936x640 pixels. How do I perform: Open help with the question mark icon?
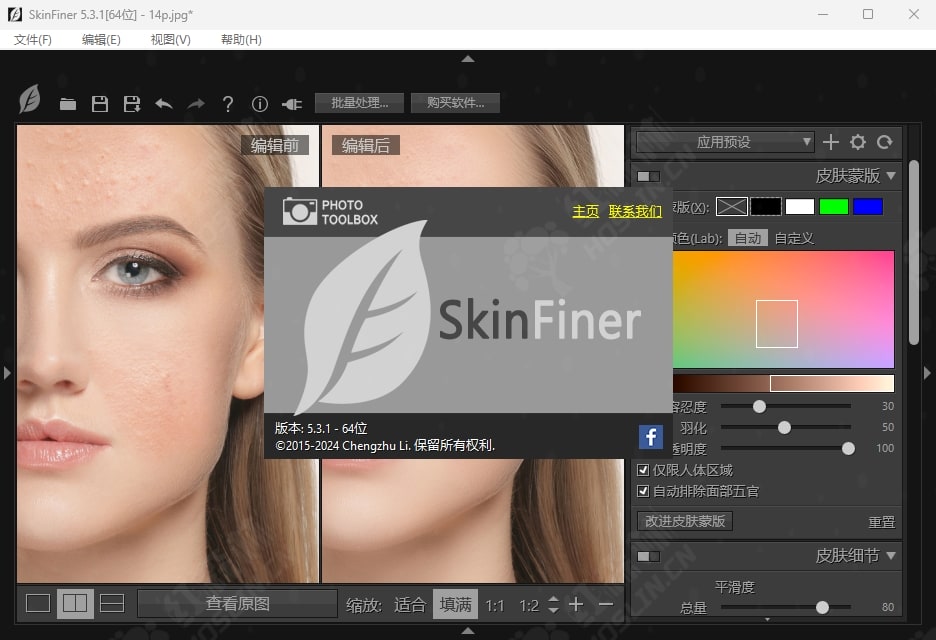click(x=227, y=104)
